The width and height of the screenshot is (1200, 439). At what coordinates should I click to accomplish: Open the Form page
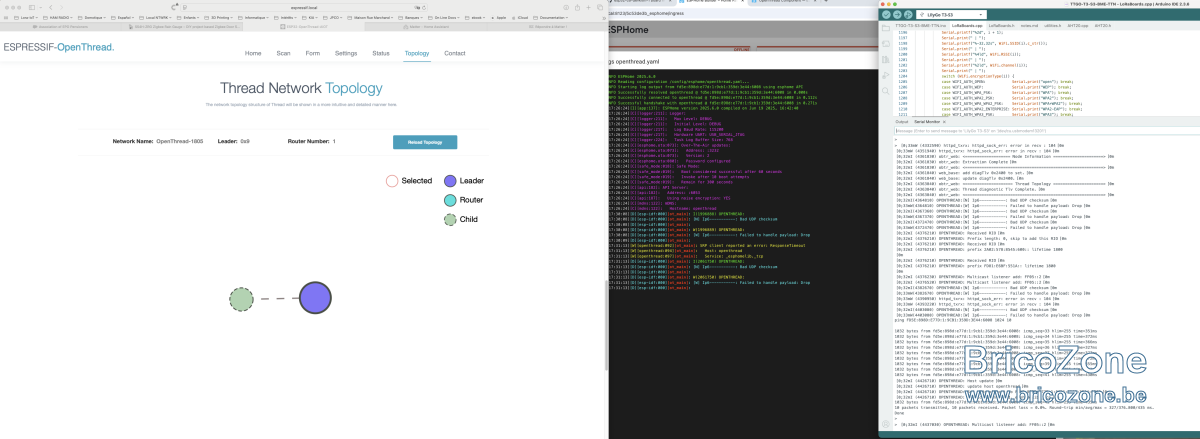[313, 53]
